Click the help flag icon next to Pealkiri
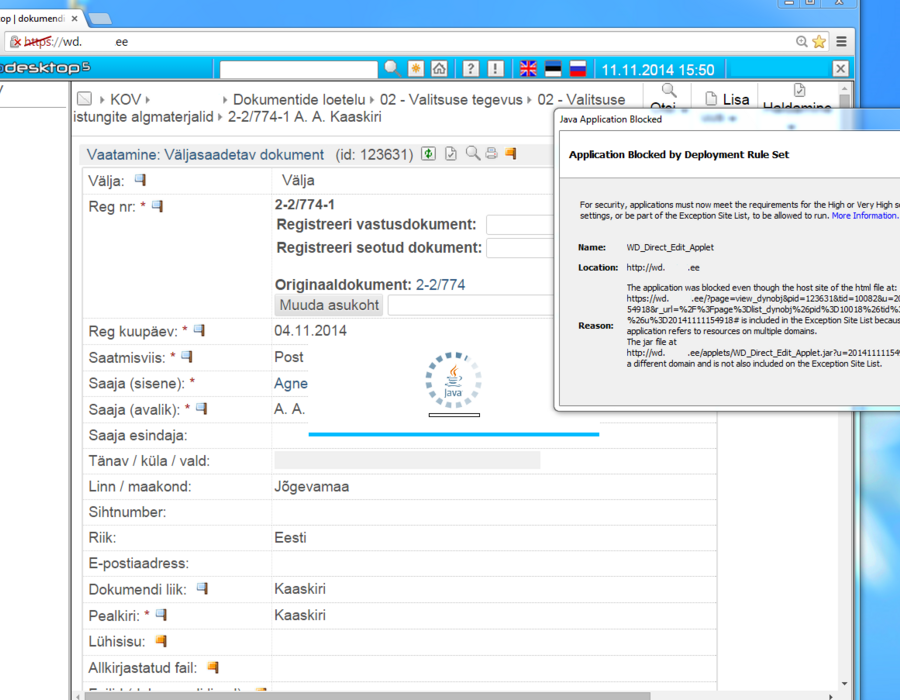Image resolution: width=900 pixels, height=700 pixels. tap(161, 615)
